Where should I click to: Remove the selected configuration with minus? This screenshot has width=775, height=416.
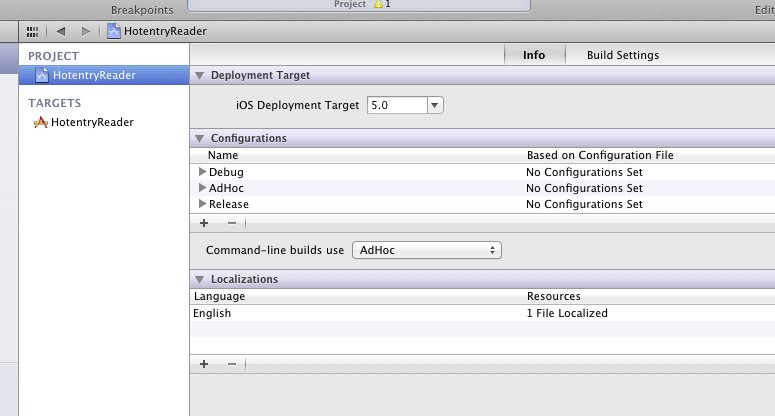pos(232,223)
